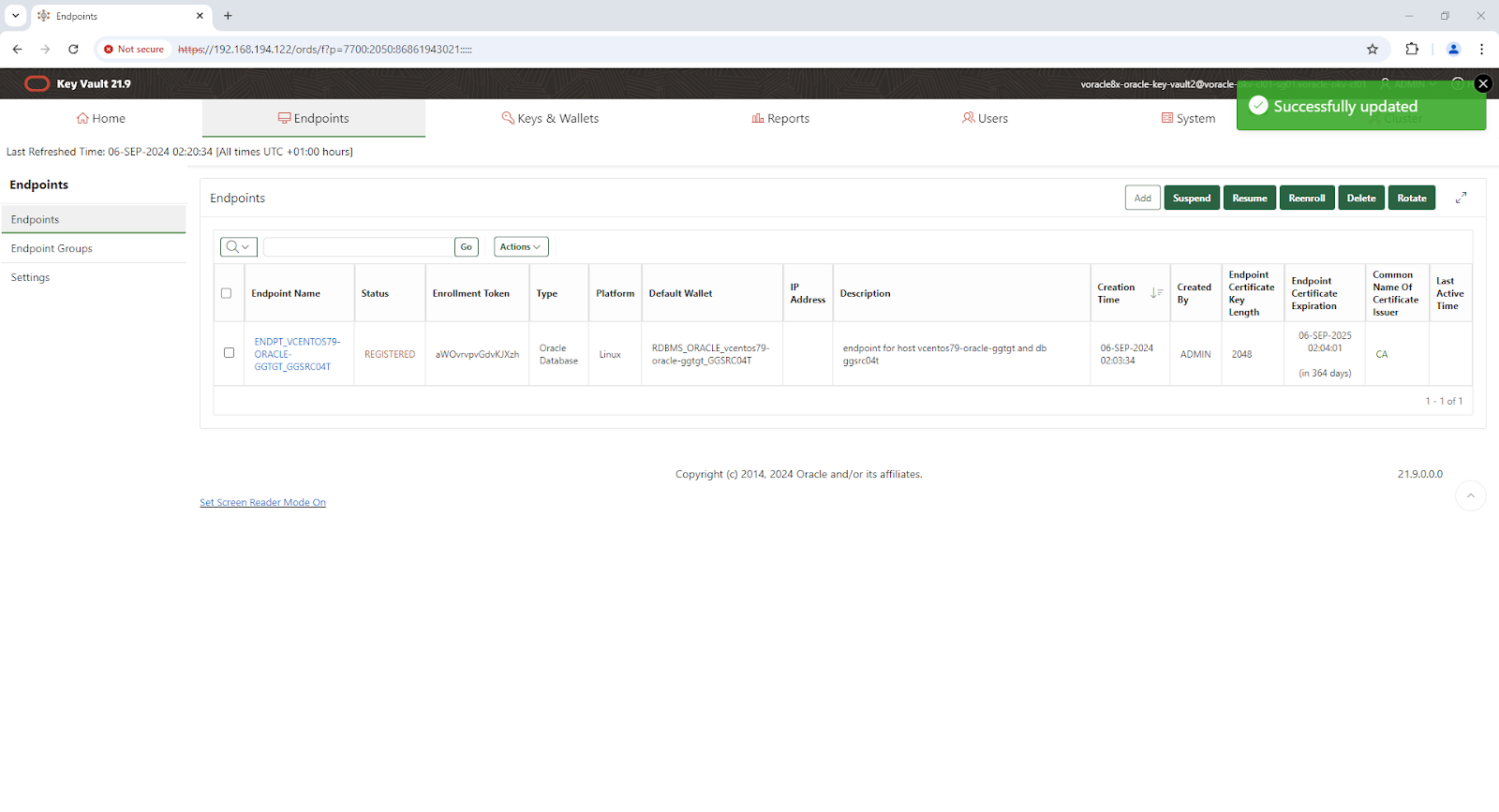
Task: Switch to the Reports tab
Action: pos(780,118)
